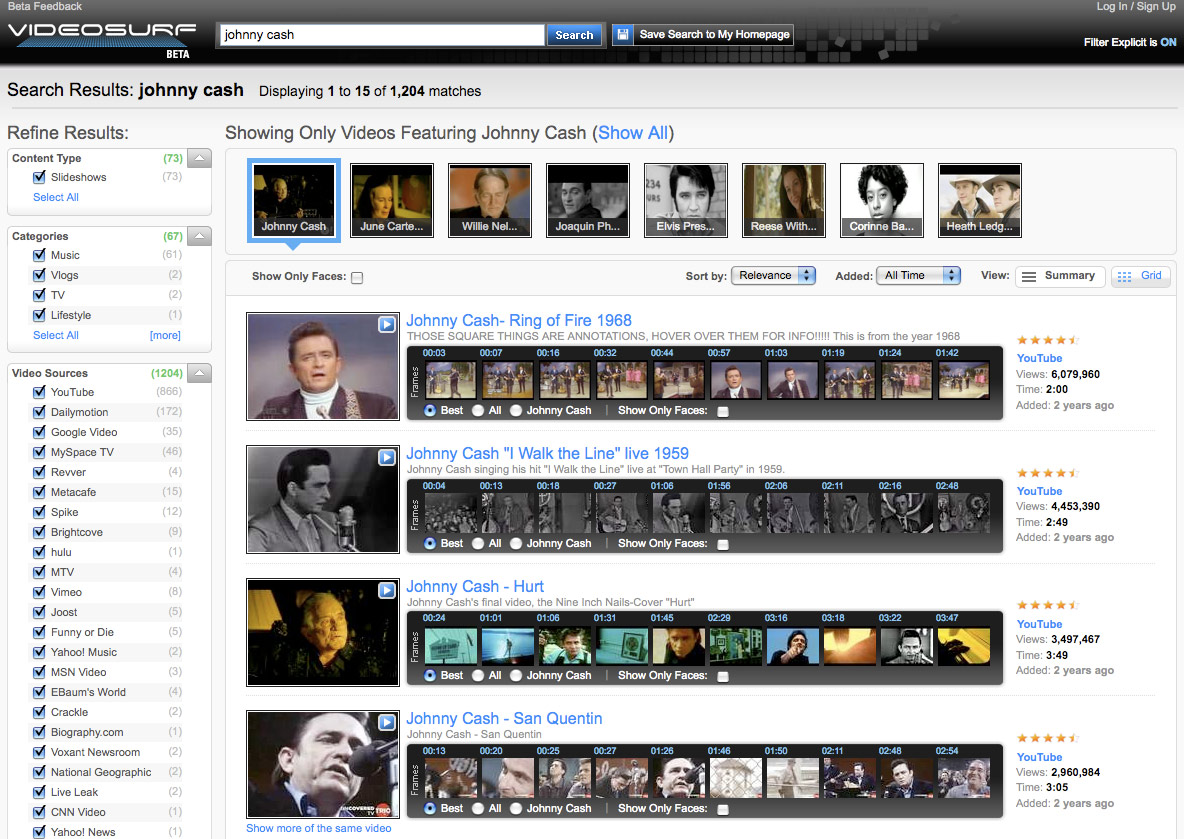Select Reese Witherspoon face thumbnail

click(784, 200)
